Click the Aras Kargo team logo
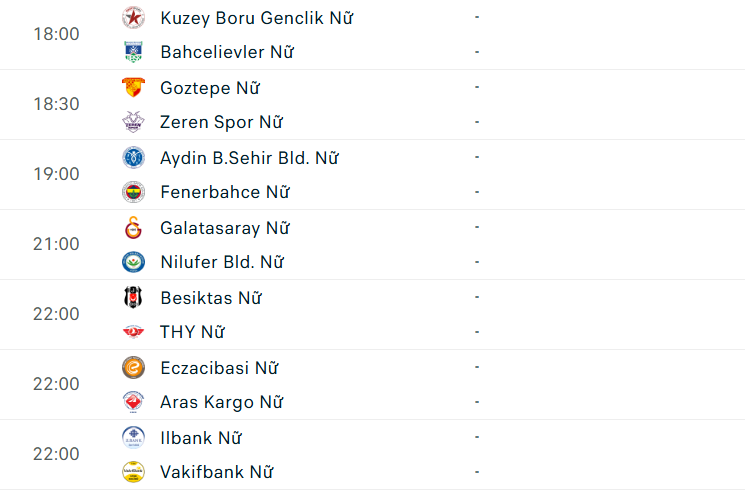The height and width of the screenshot is (491, 745). pyautogui.click(x=133, y=402)
